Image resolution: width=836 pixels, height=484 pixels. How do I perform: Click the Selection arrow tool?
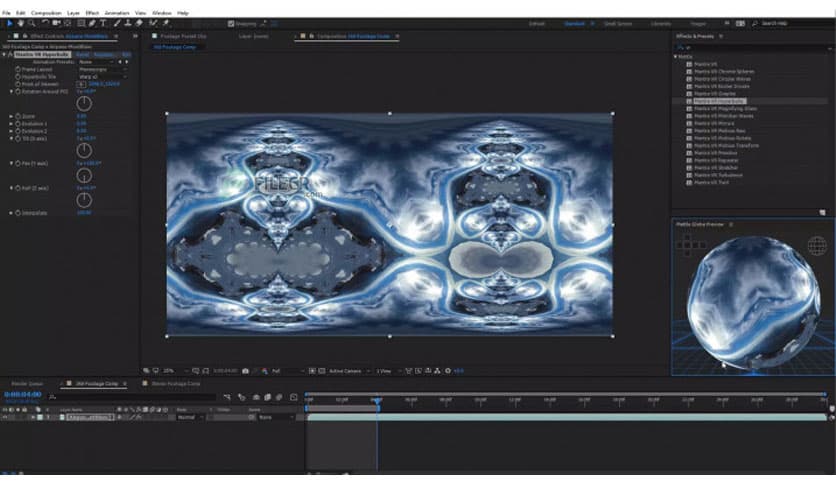pos(8,23)
